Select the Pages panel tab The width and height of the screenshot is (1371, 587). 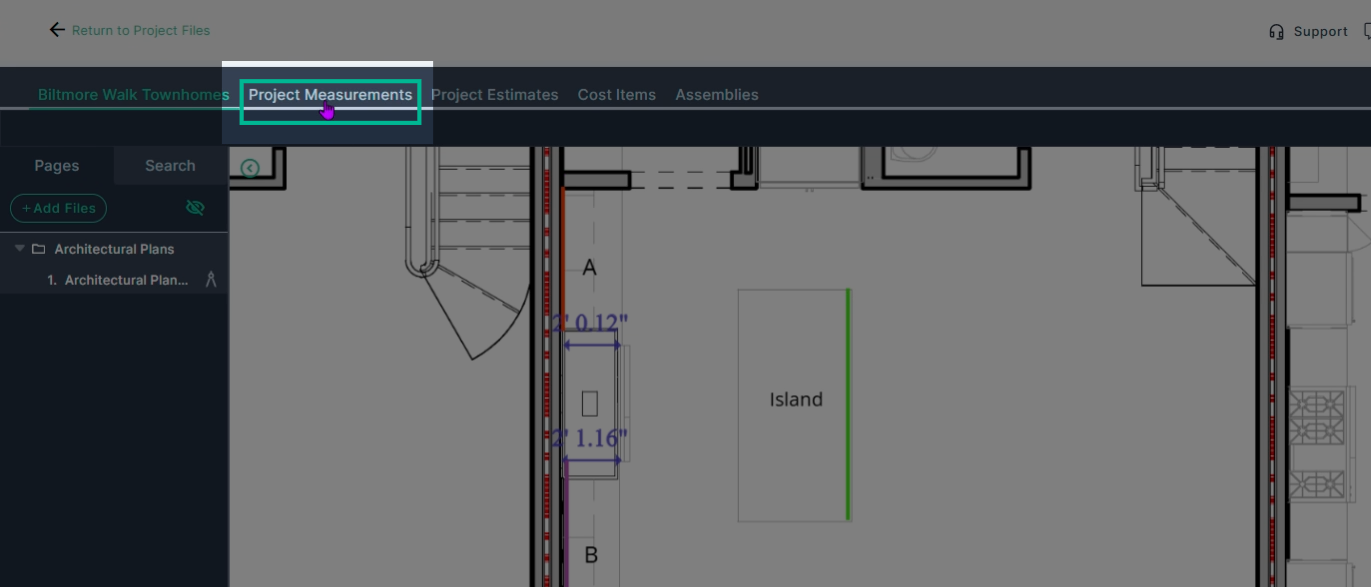click(x=57, y=166)
